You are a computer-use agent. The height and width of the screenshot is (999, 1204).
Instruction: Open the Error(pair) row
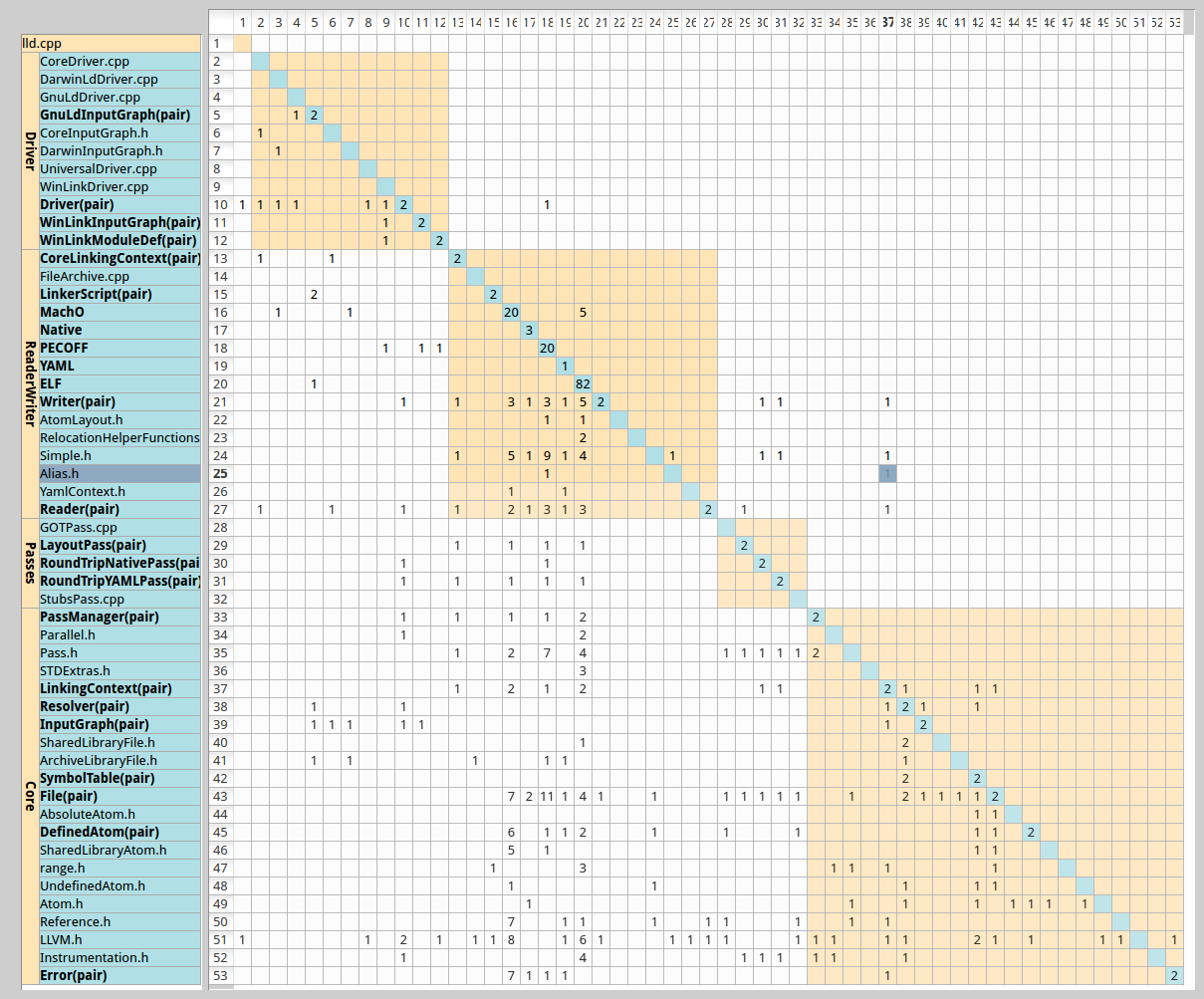point(120,976)
